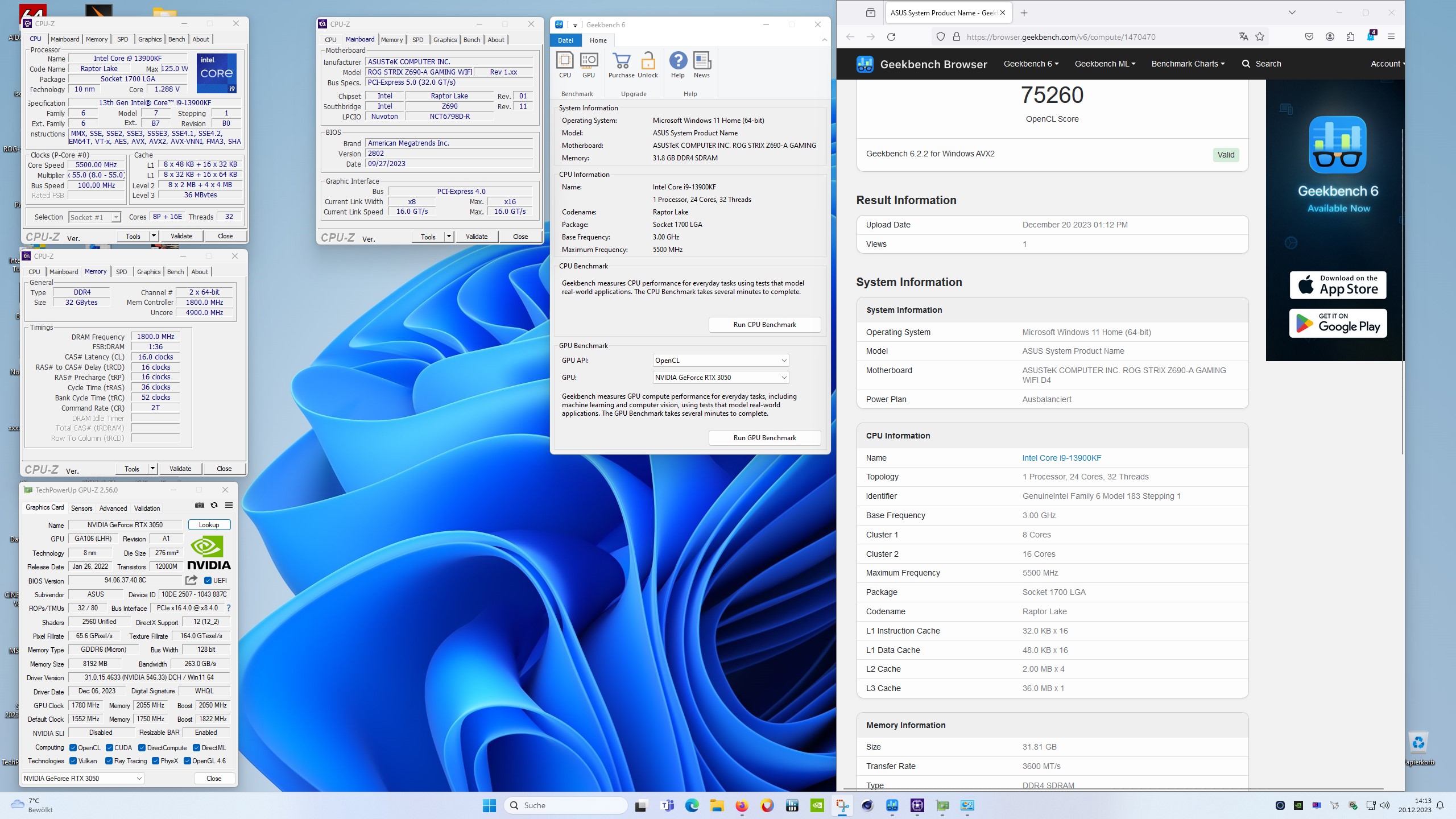Open Microsoft Edge from the taskbar
Viewport: 1456px width, 819px height.
tap(692, 805)
